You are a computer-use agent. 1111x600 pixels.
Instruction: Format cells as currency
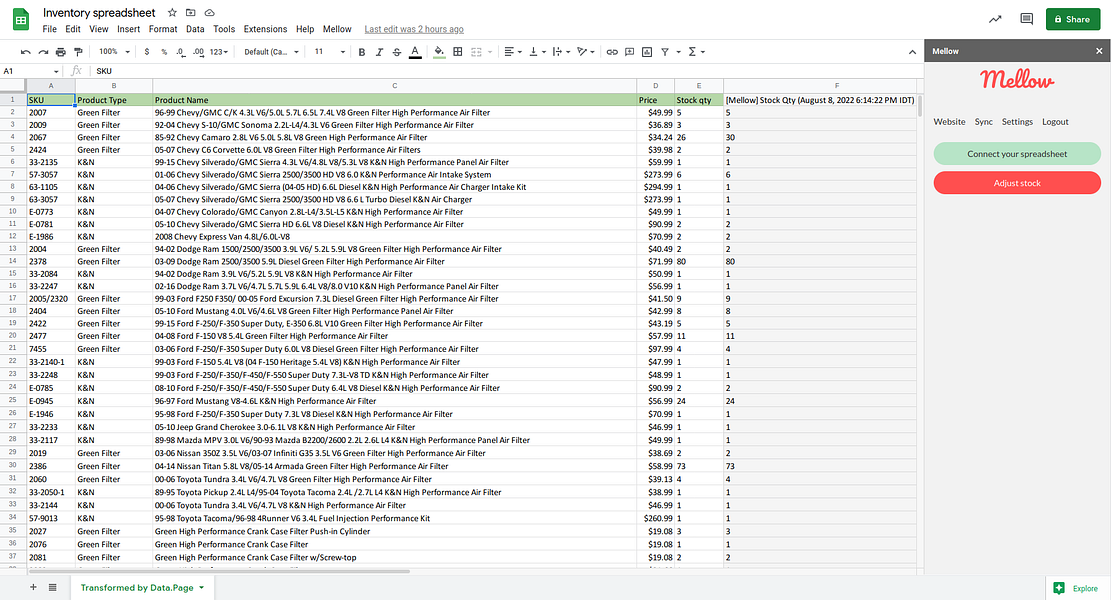(147, 52)
